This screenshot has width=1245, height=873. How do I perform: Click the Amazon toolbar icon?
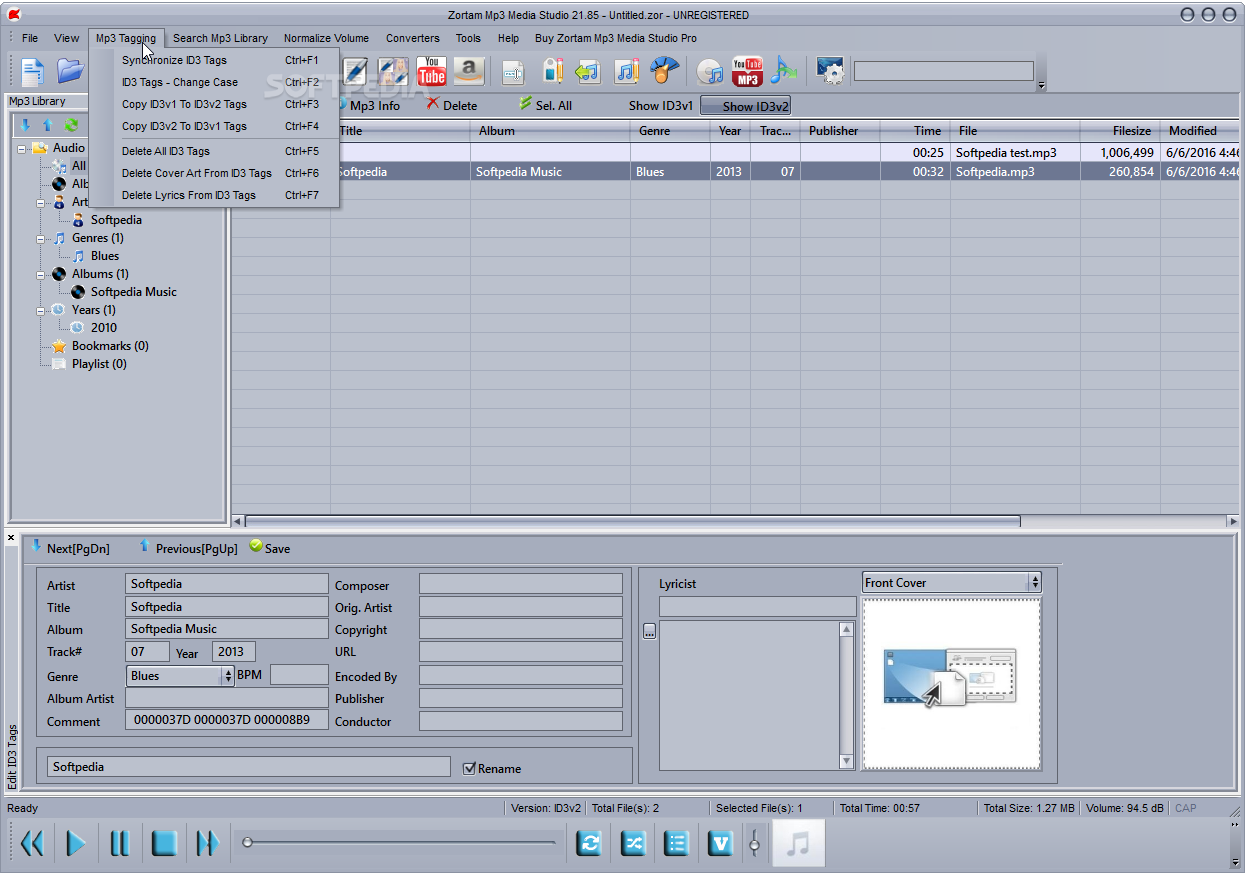tap(469, 71)
